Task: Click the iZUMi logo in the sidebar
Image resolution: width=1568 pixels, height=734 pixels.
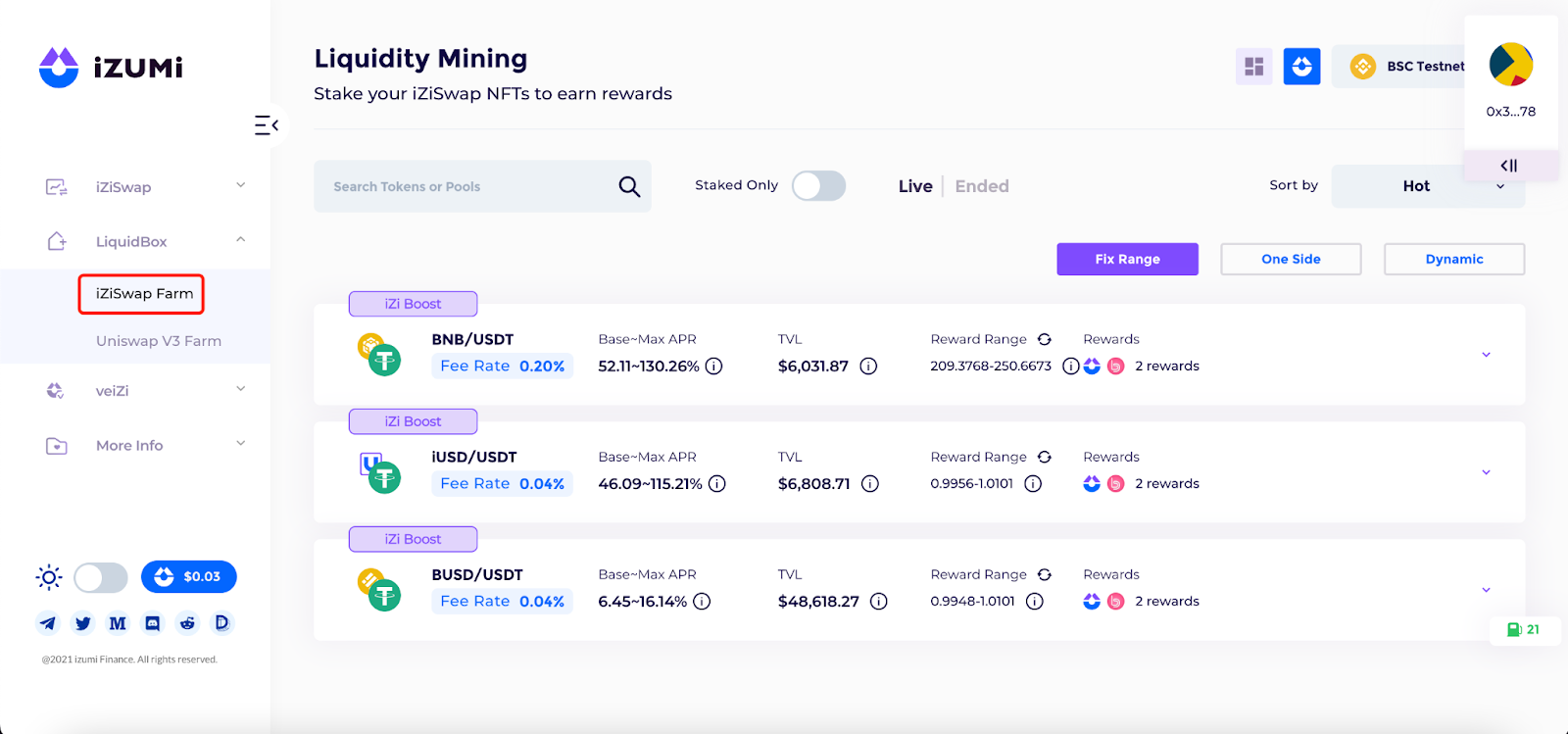Action: tap(111, 67)
